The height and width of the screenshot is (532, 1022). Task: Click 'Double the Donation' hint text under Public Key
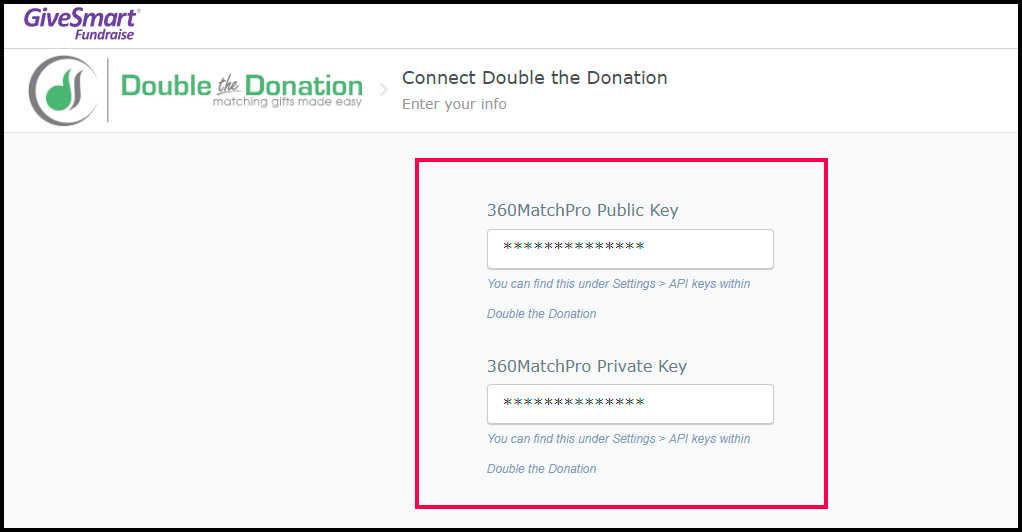541,314
